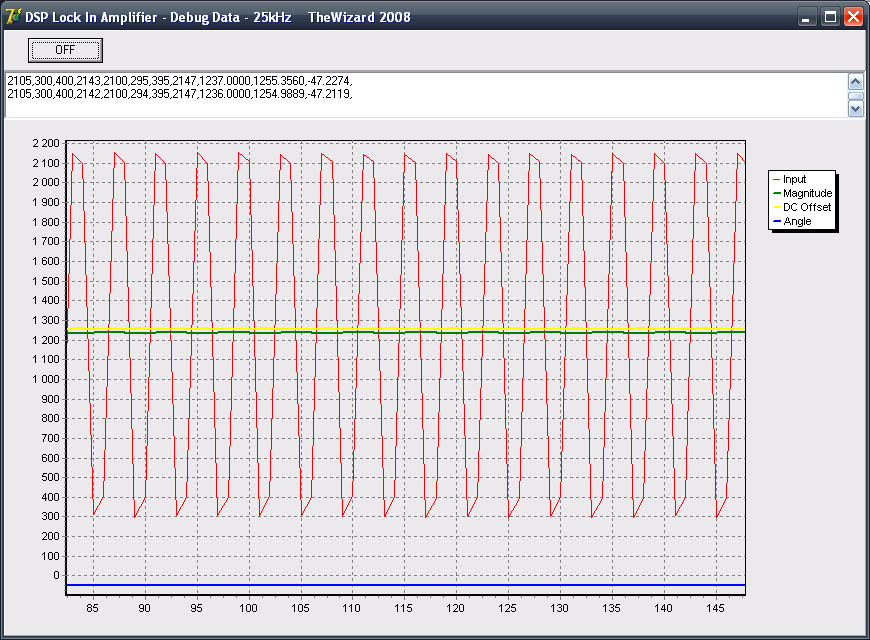Click the red Input color marker in legend

tap(777, 180)
